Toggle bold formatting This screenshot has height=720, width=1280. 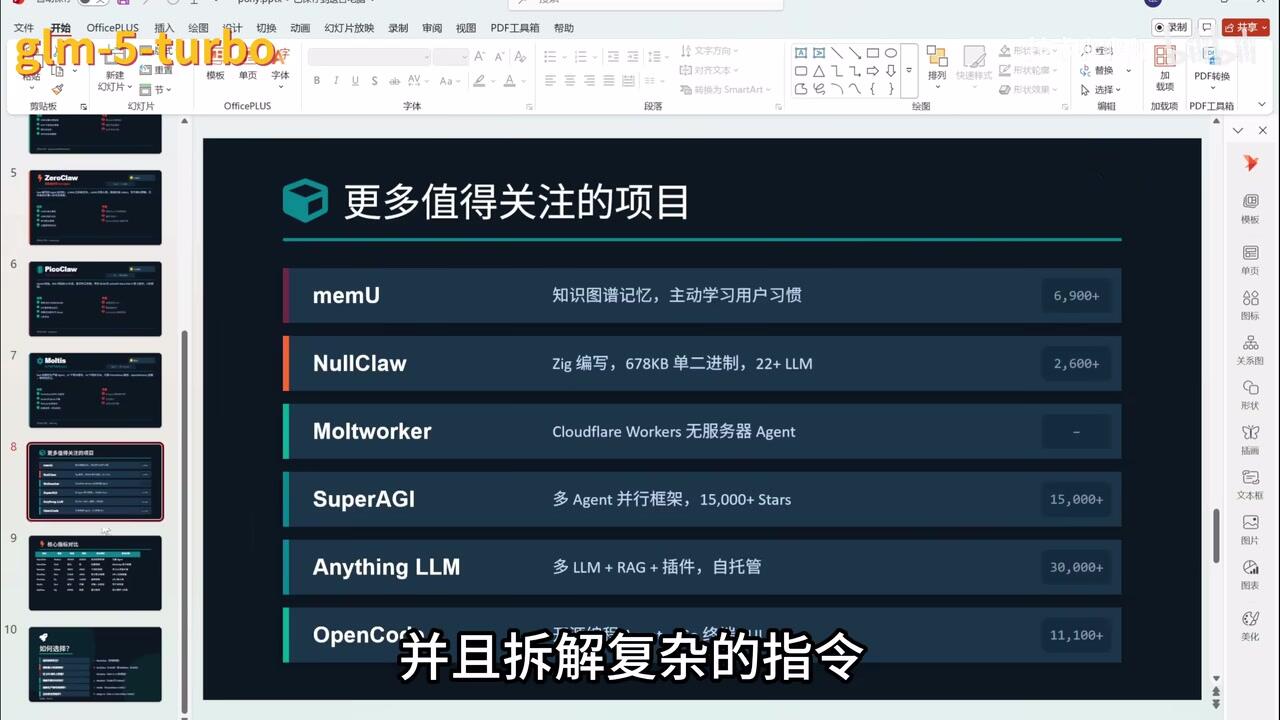point(316,81)
